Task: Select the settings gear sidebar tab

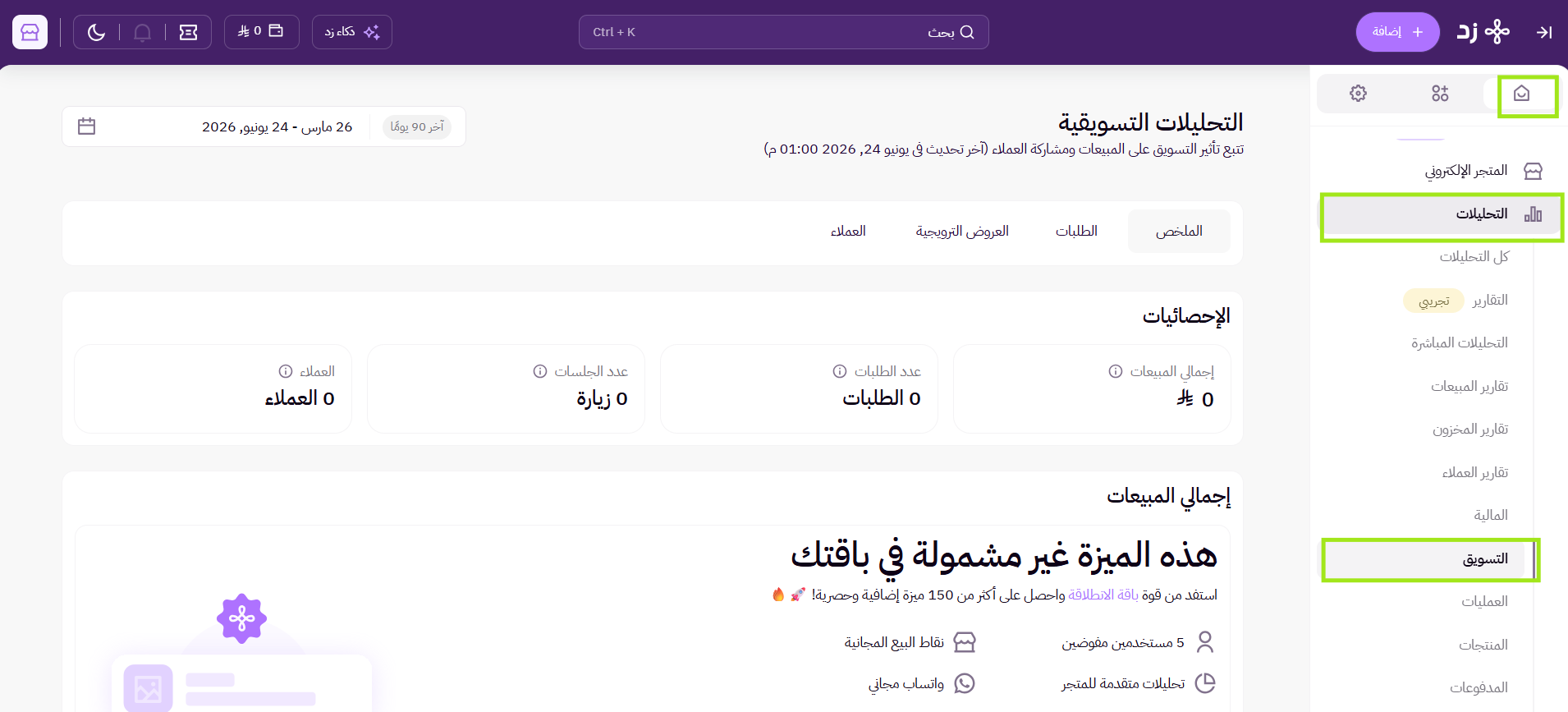Action: point(1358,94)
